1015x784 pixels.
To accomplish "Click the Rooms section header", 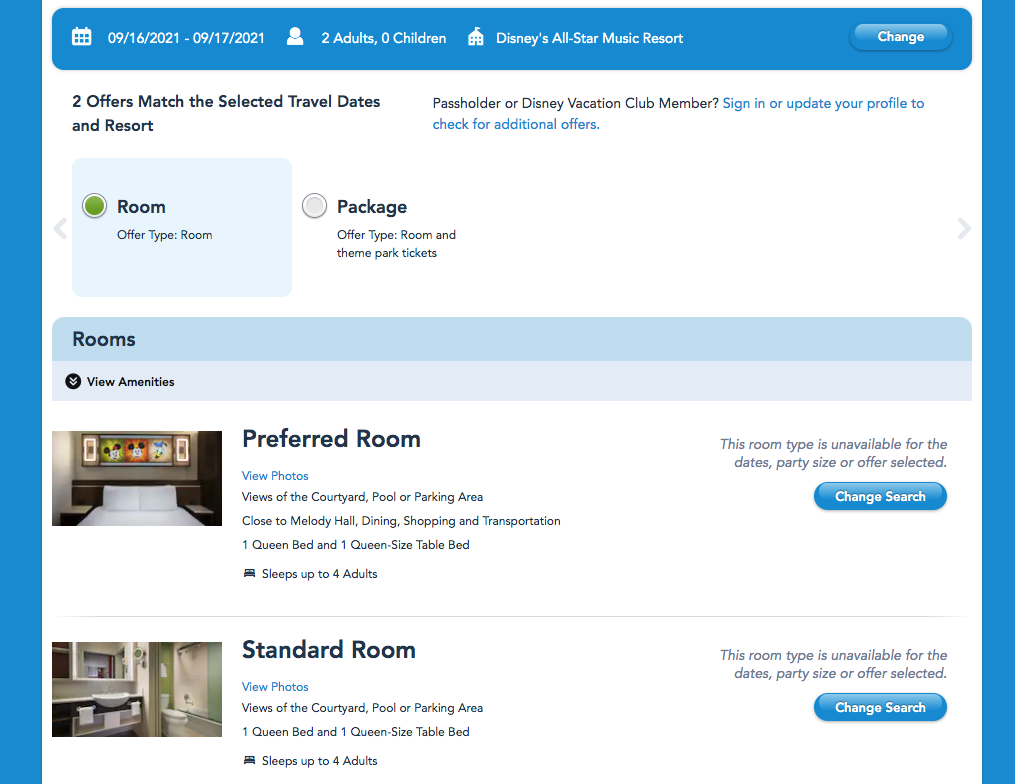I will 104,339.
